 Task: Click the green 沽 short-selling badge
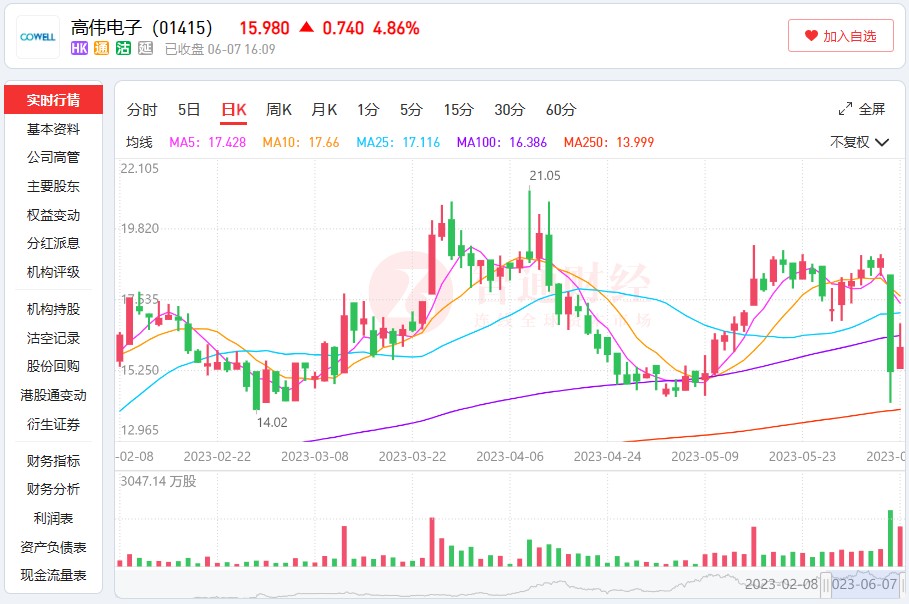coord(123,48)
